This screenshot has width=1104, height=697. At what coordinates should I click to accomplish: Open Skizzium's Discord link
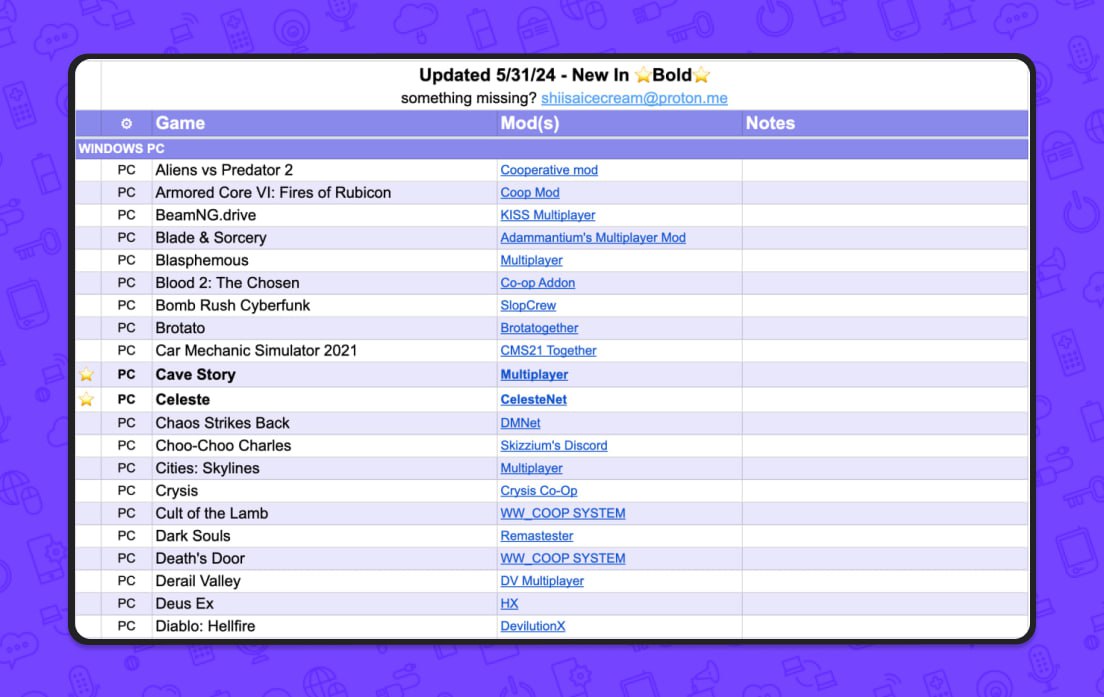tap(554, 445)
